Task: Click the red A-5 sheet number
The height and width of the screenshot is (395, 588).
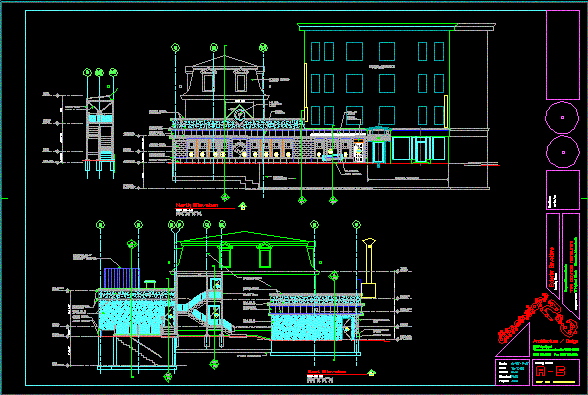Action: [x=550, y=371]
